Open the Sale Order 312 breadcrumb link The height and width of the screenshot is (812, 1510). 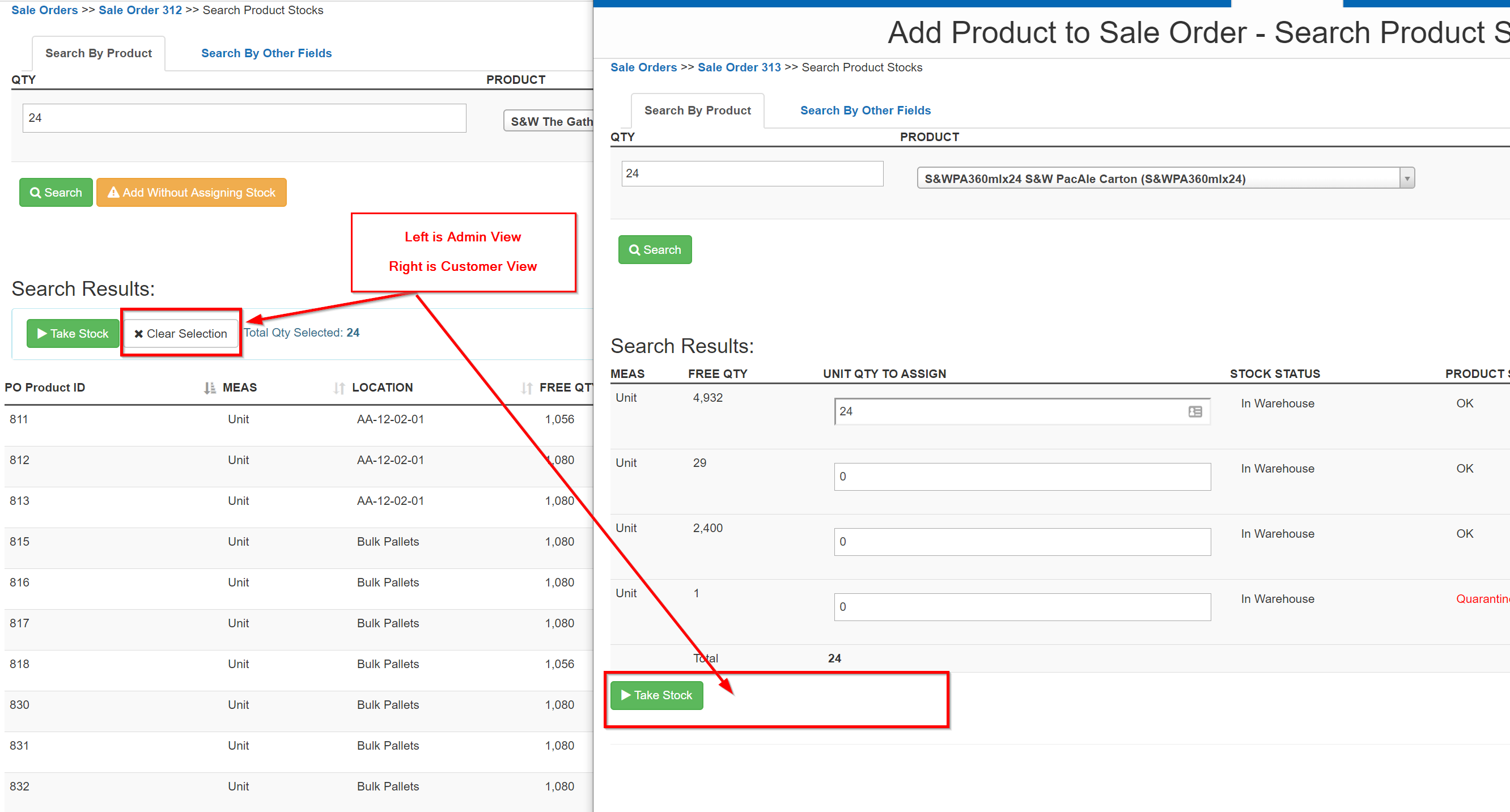pyautogui.click(x=140, y=10)
